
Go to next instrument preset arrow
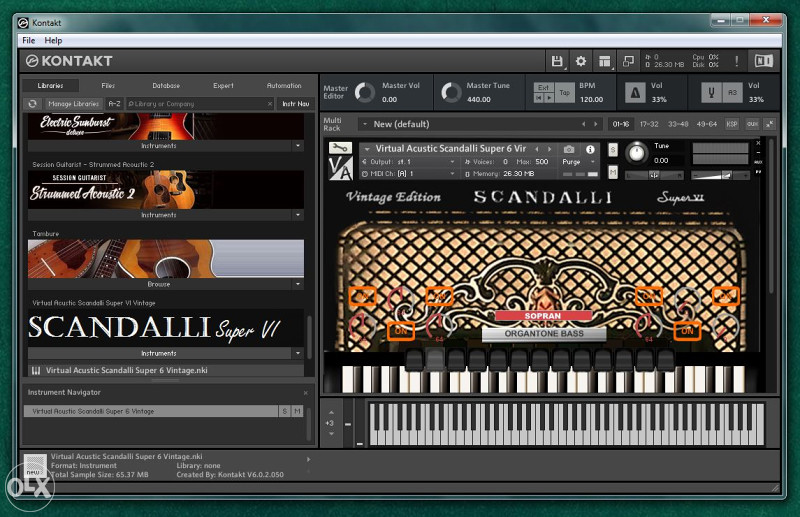click(x=549, y=149)
